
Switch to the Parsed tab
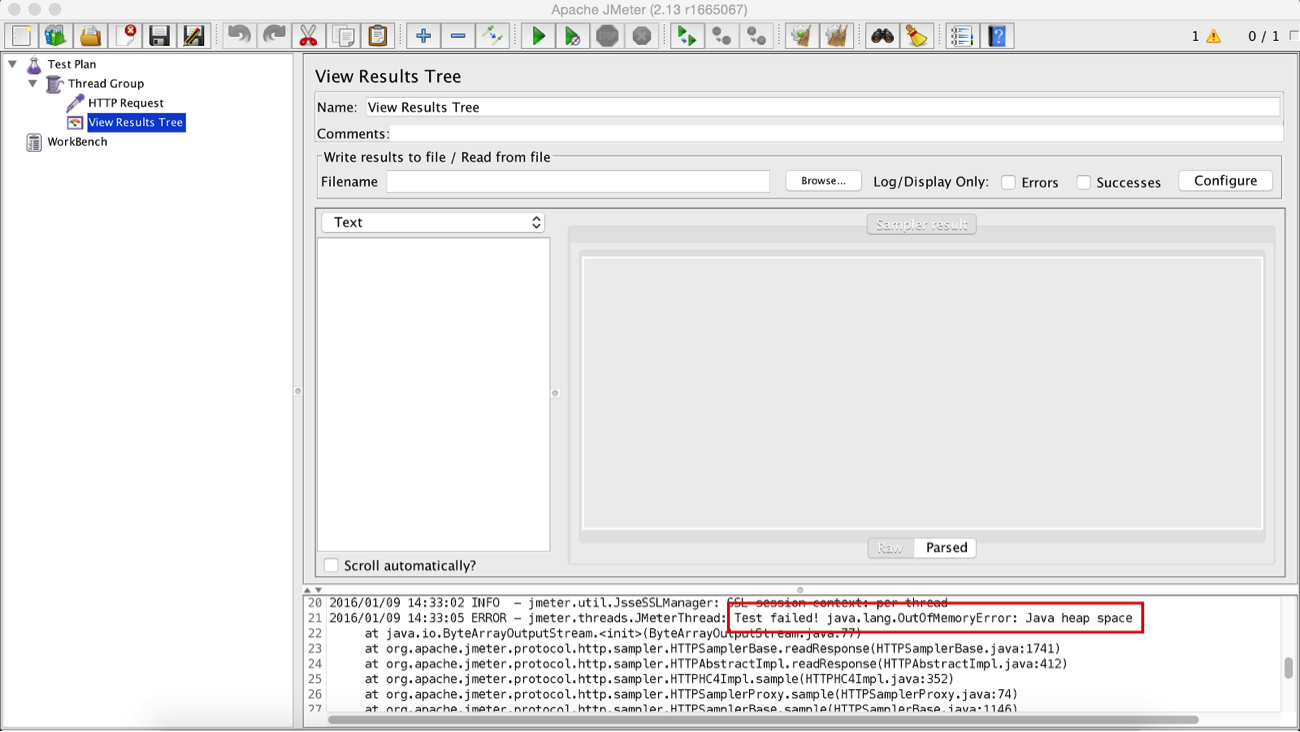pyautogui.click(x=946, y=548)
